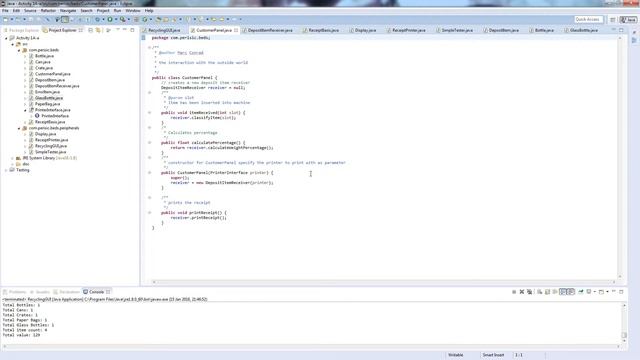Expand the JRE System Library node
640x360 pixels.
pyautogui.click(x=13, y=158)
